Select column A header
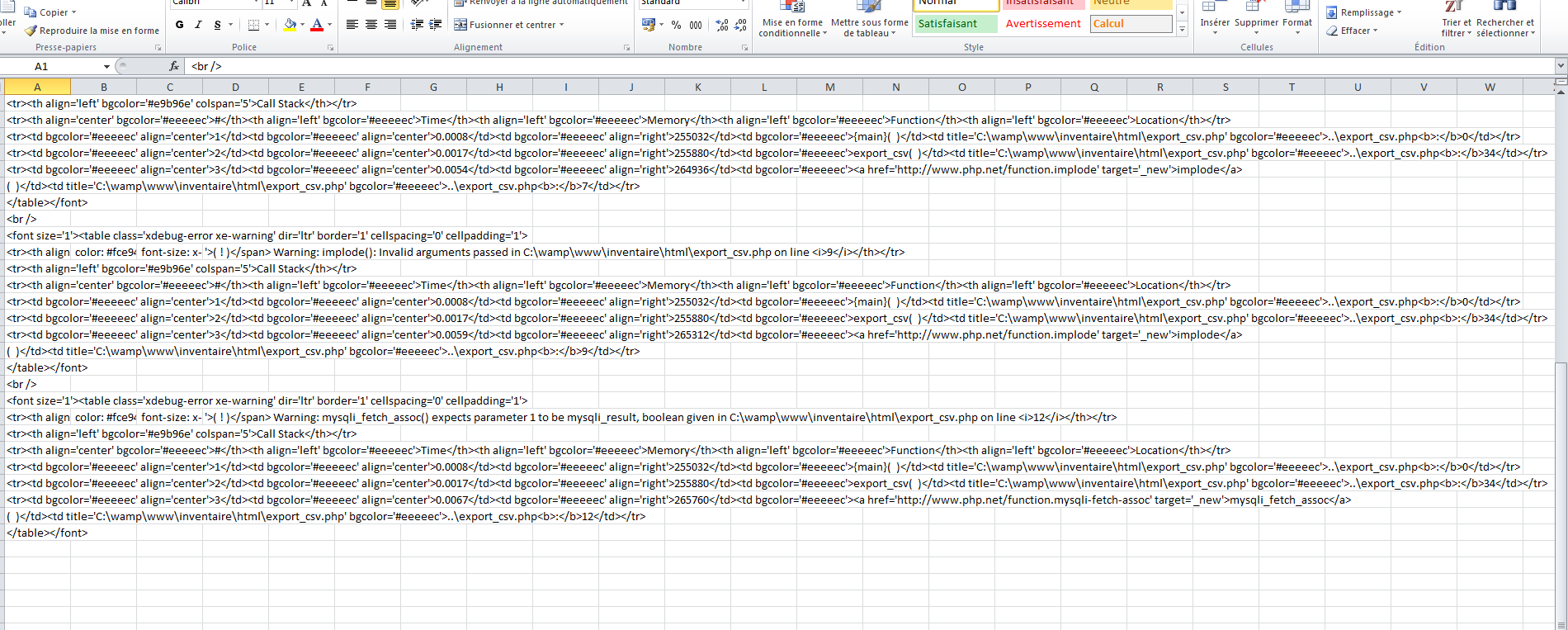The height and width of the screenshot is (630, 1568). pos(37,87)
